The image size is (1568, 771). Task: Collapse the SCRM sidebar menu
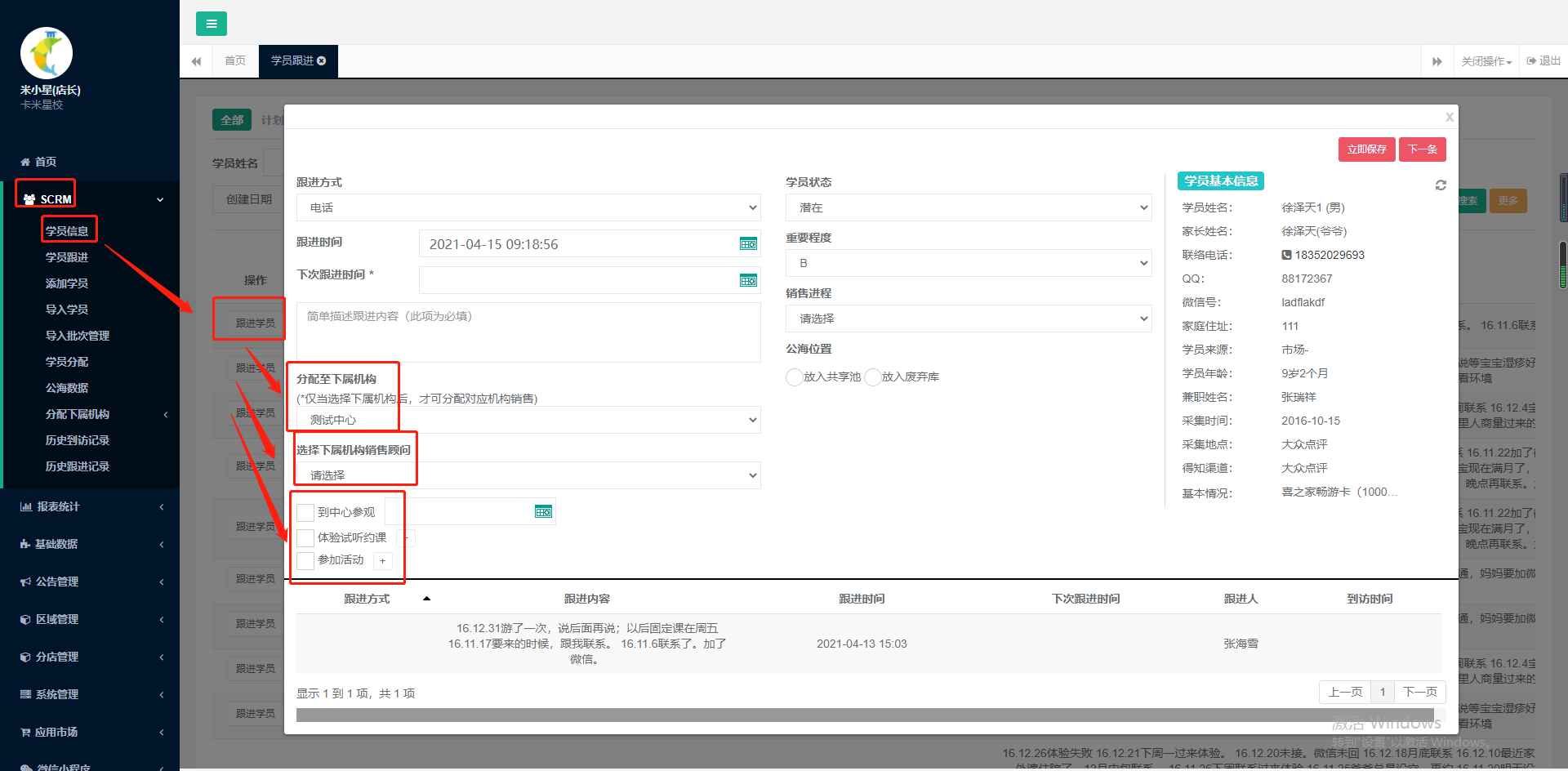pos(90,199)
